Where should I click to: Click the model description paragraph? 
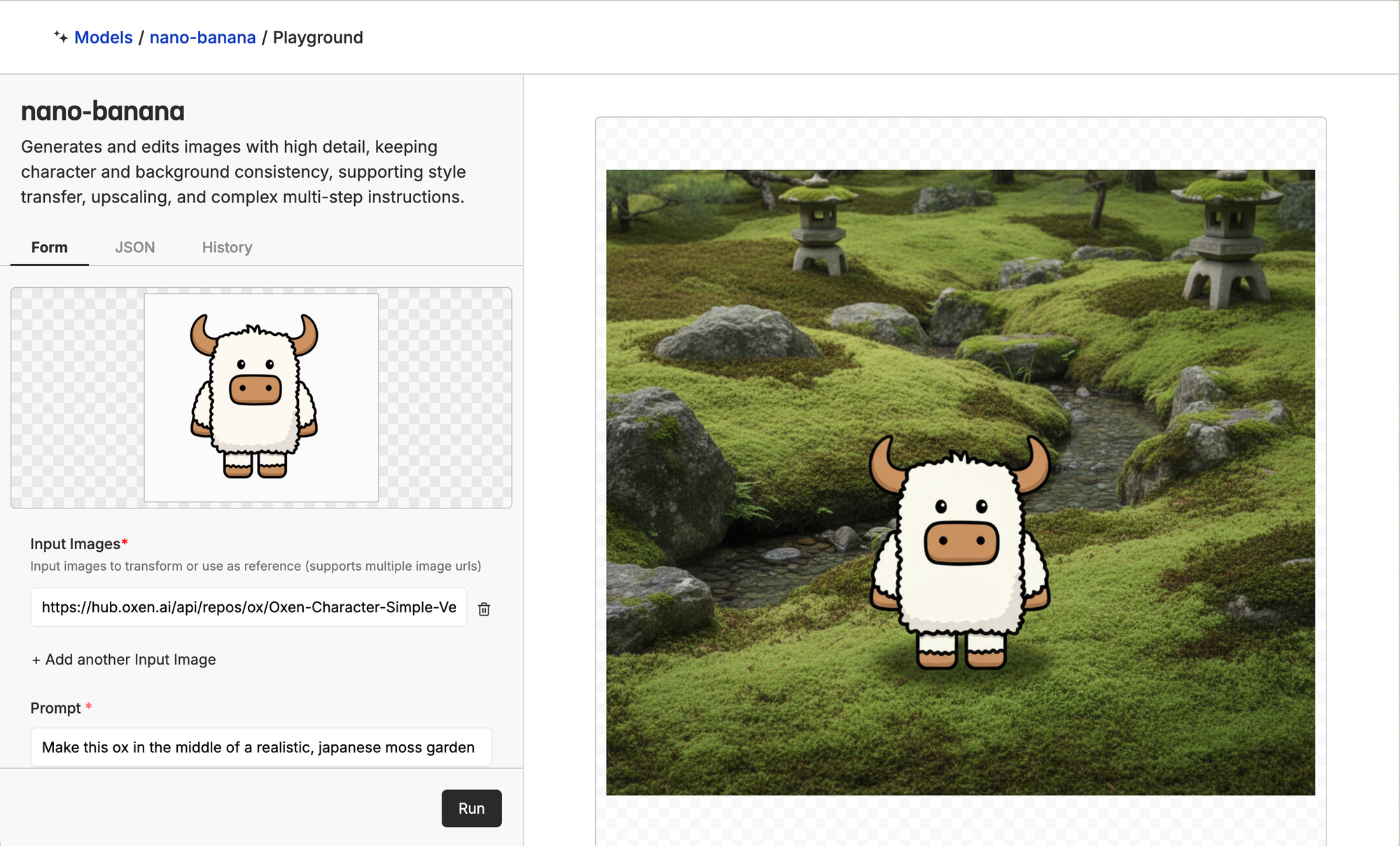point(243,172)
